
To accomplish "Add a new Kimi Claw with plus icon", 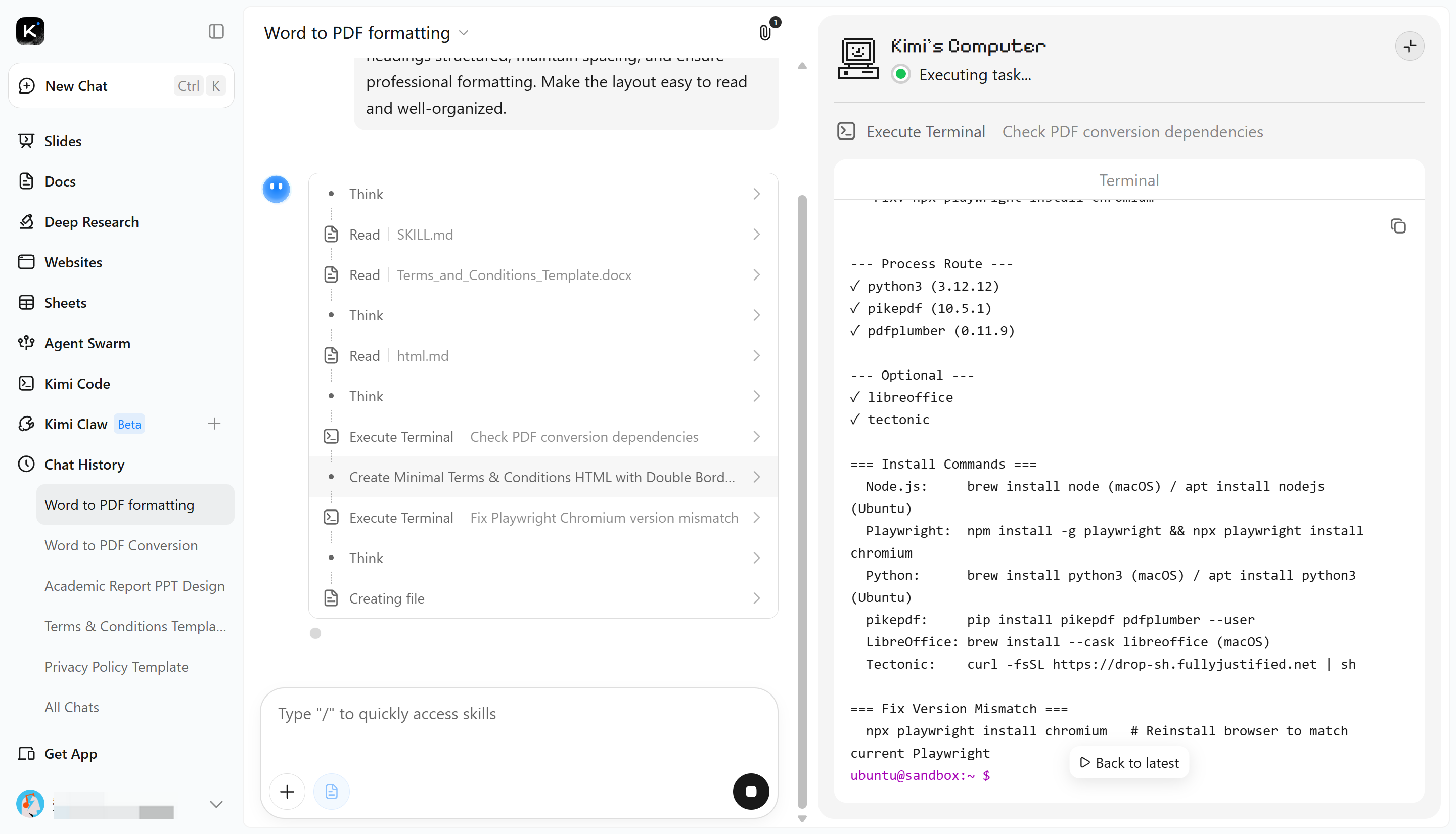I will coord(214,424).
